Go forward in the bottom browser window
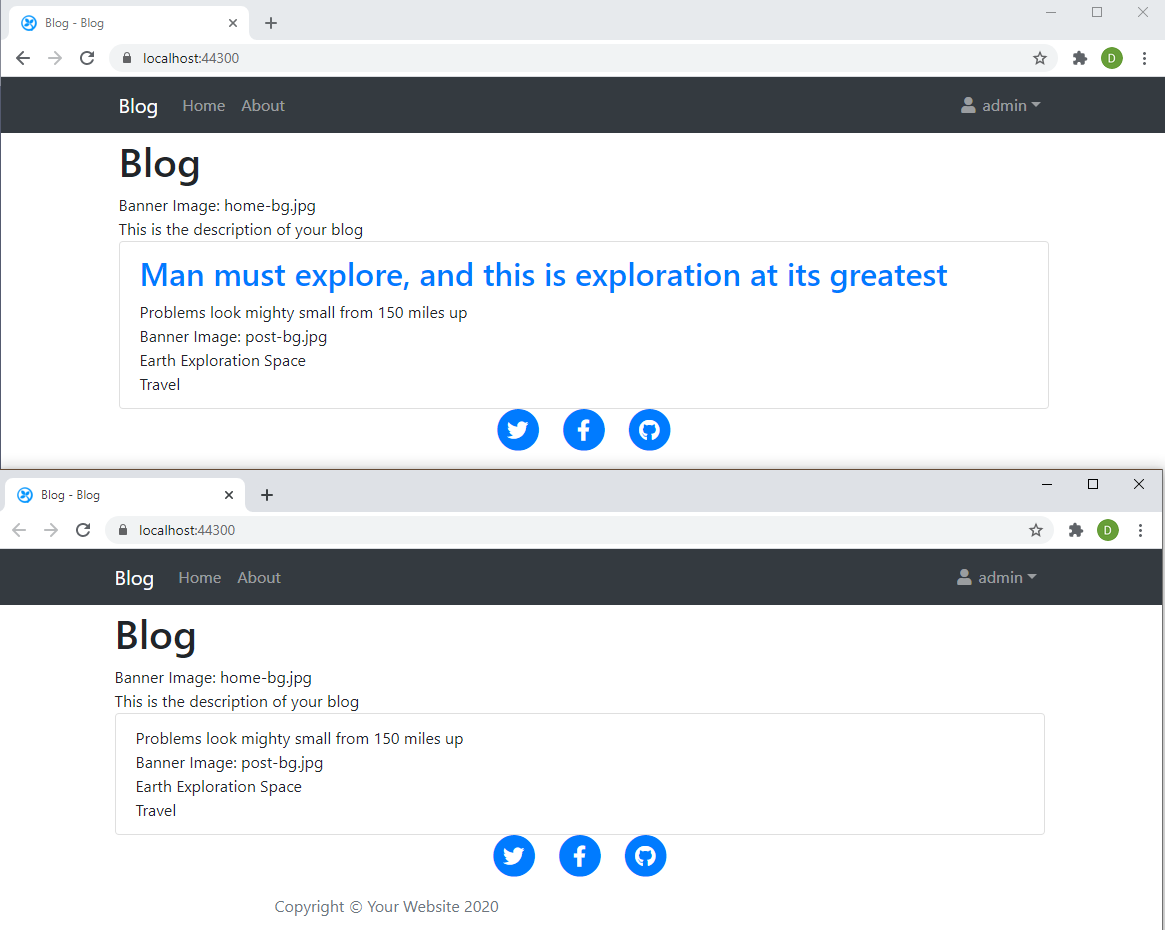Image resolution: width=1165 pixels, height=930 pixels. point(51,530)
